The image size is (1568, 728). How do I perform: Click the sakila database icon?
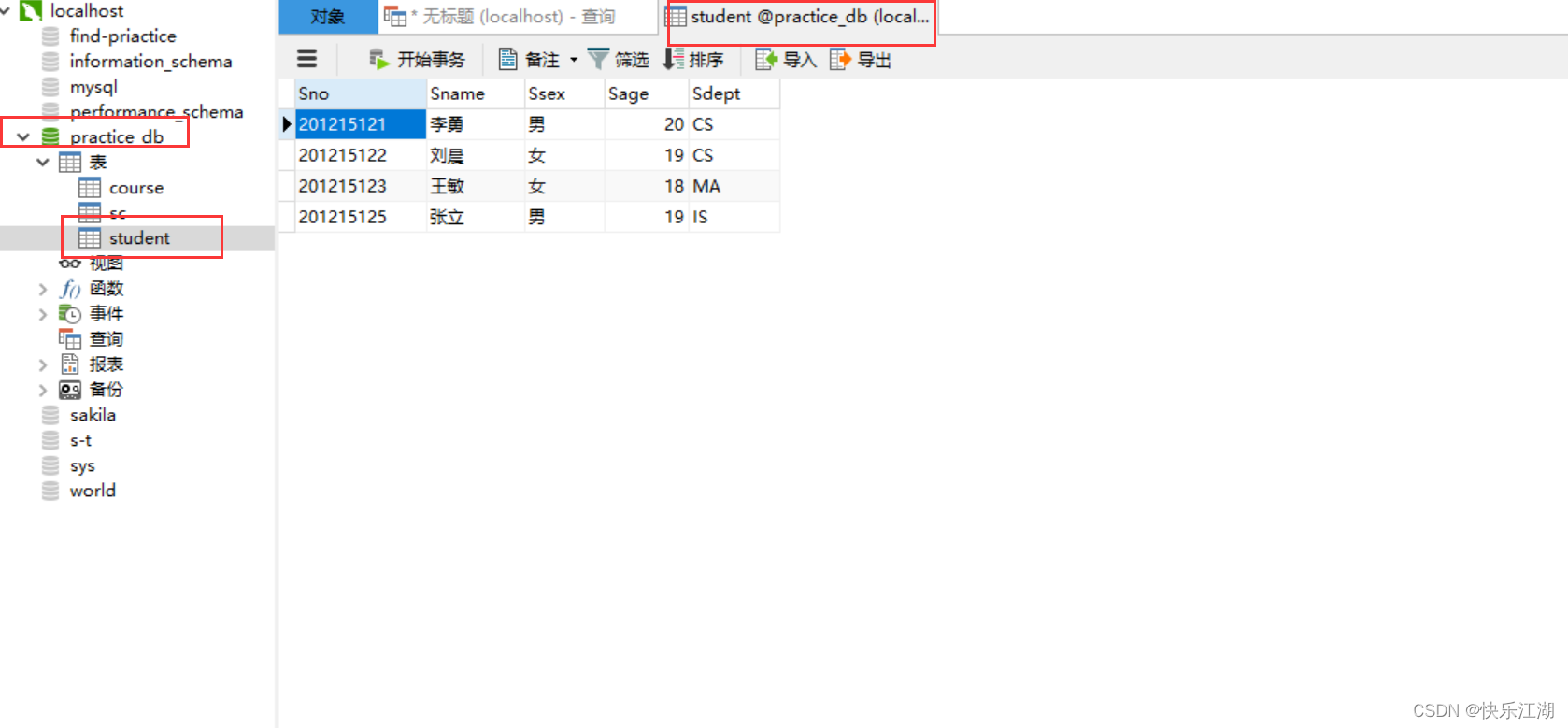[x=50, y=415]
